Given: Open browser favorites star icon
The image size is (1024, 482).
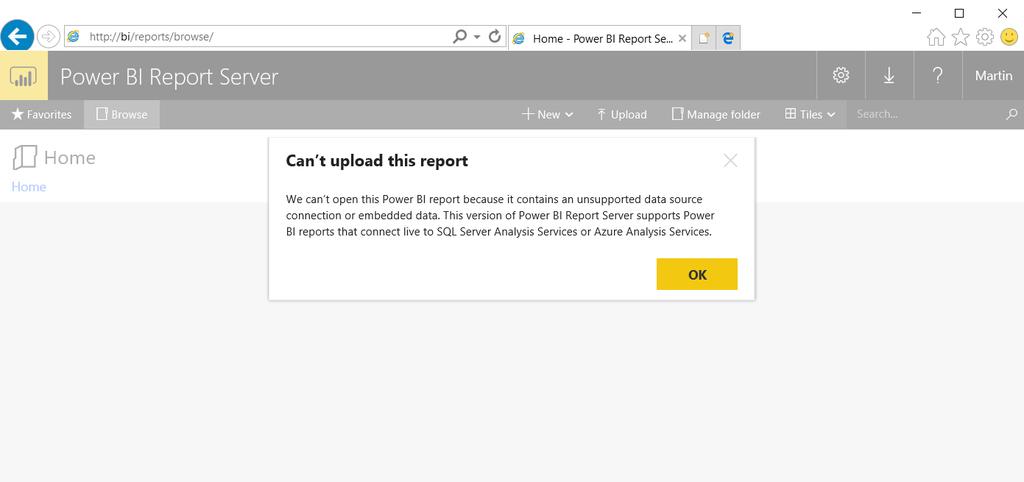Looking at the screenshot, I should (x=960, y=37).
